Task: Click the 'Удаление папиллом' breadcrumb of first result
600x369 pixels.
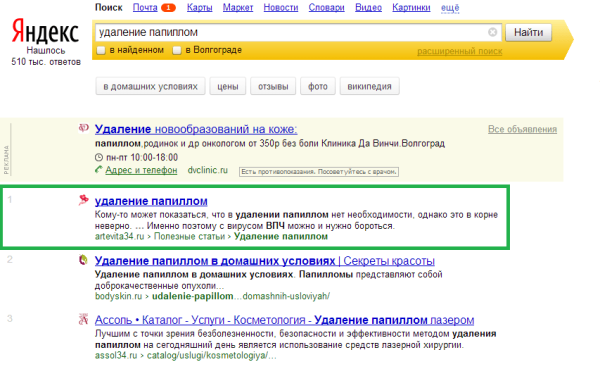Action: point(281,237)
